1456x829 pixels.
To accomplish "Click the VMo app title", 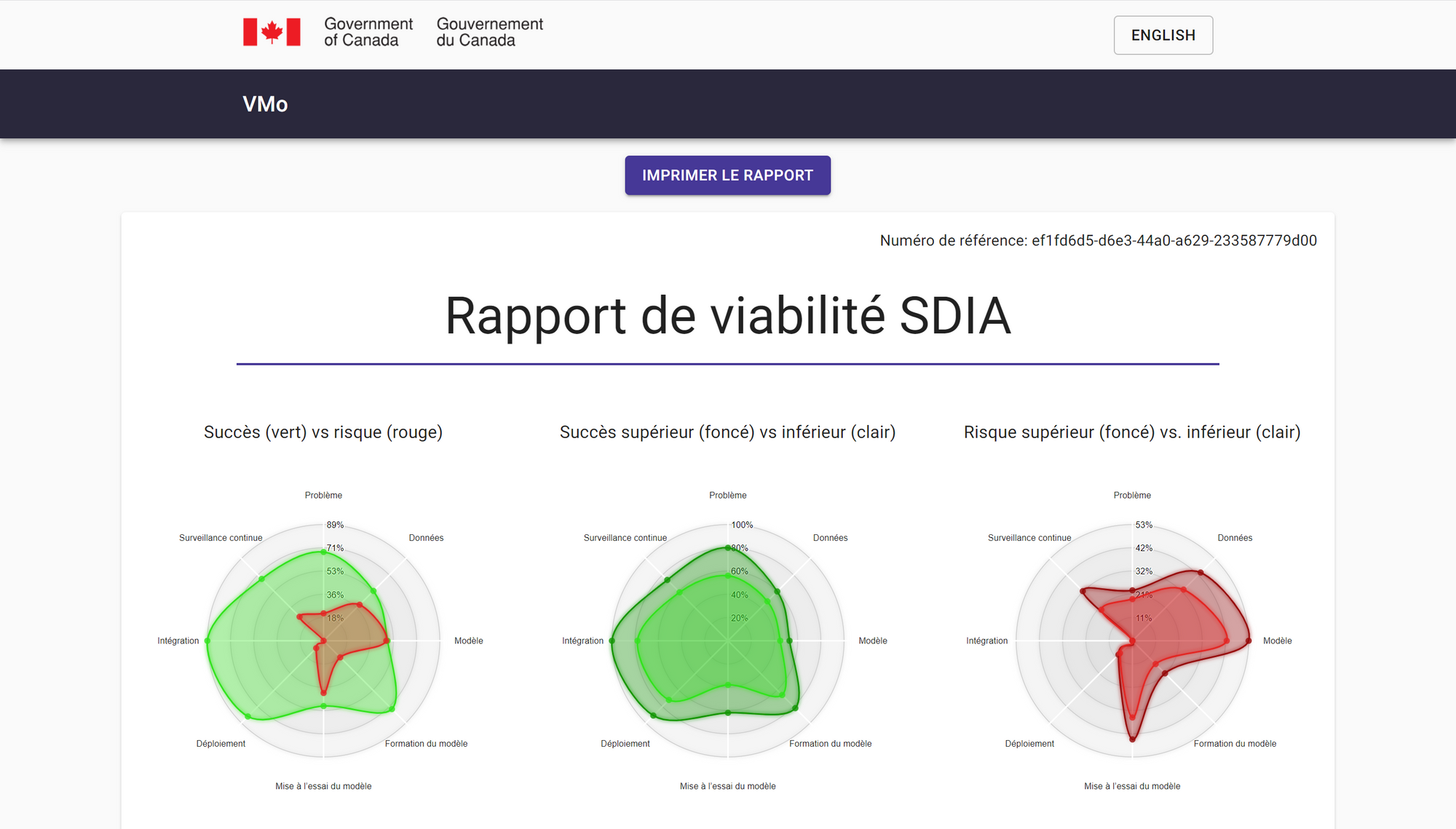I will 265,104.
